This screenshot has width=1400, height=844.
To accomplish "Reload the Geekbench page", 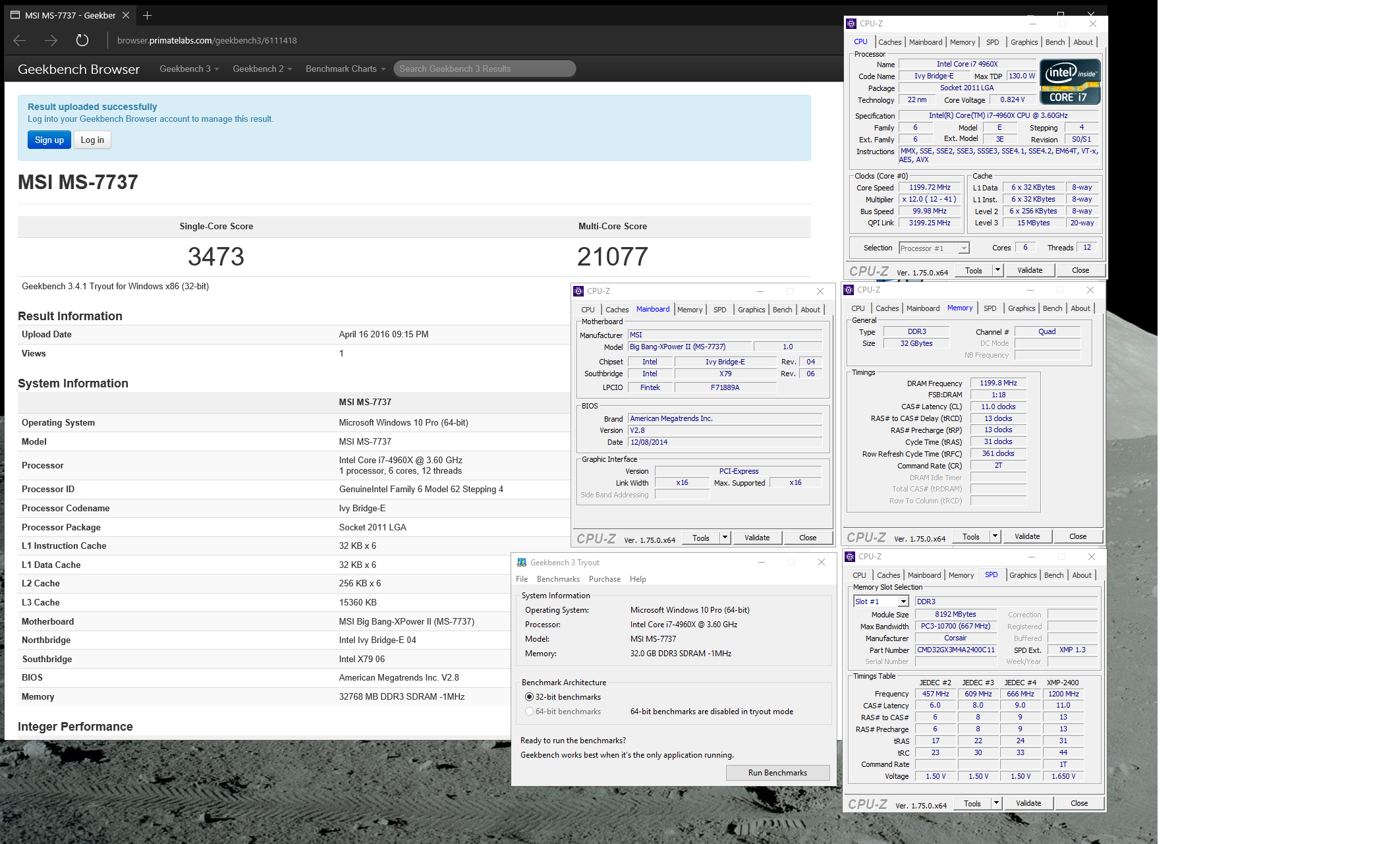I will pos(82,41).
